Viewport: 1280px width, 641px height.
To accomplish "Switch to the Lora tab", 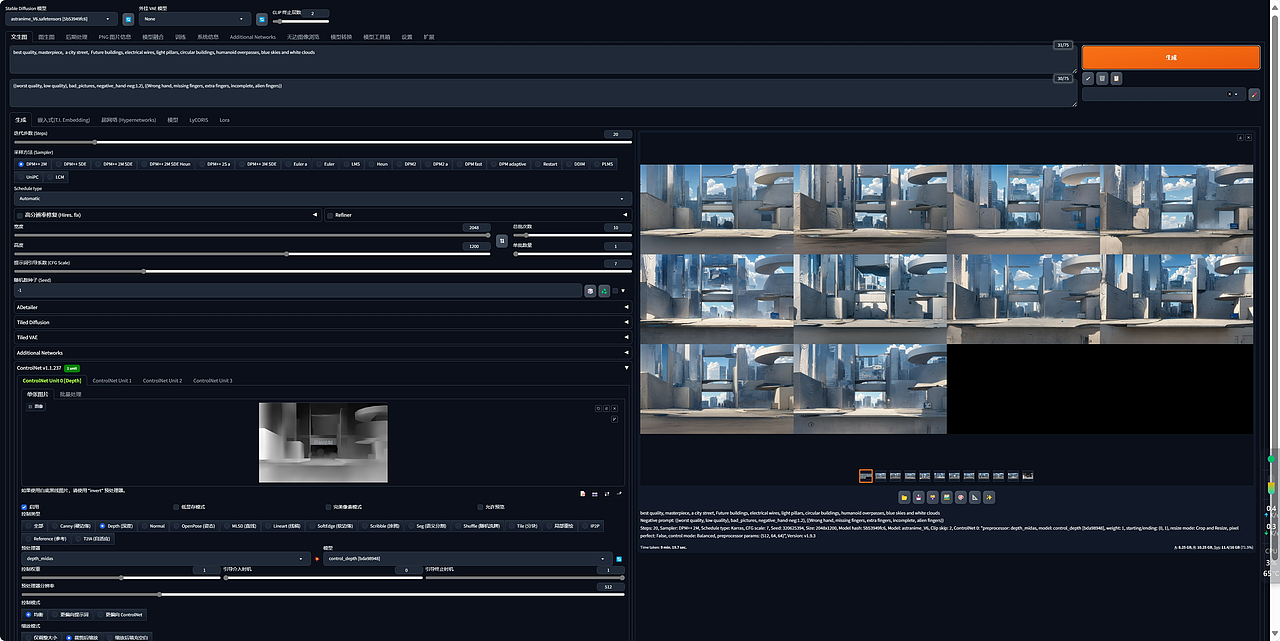I will (x=224, y=119).
